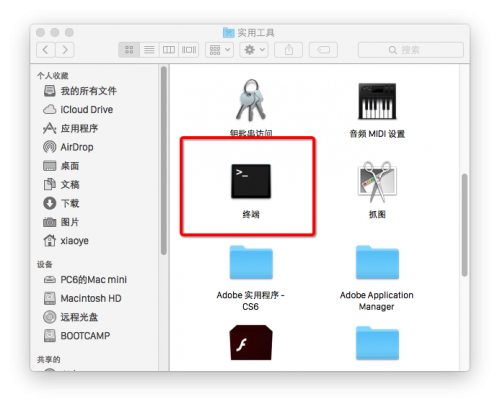Open the Terminal (终端) app icon
The height and width of the screenshot is (407, 500).
(251, 181)
